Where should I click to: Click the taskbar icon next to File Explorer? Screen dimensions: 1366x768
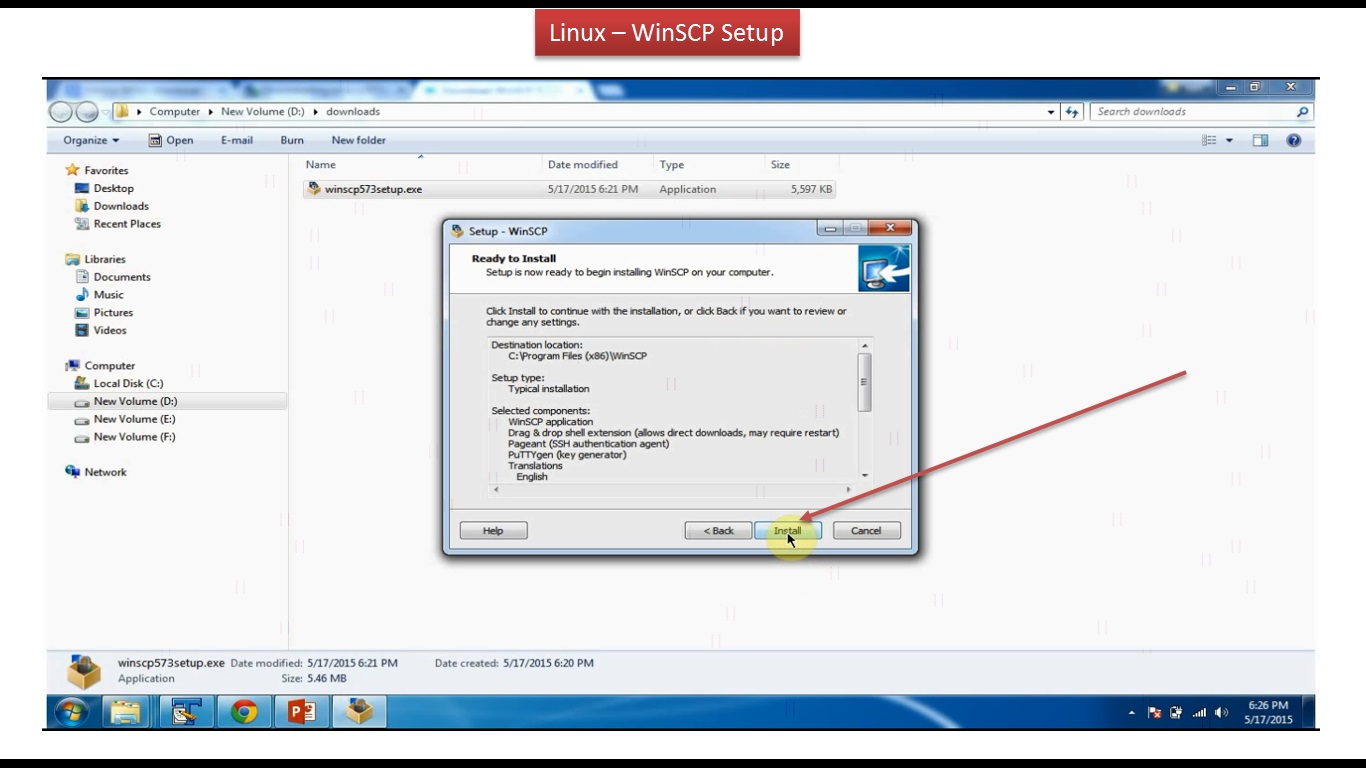[185, 712]
